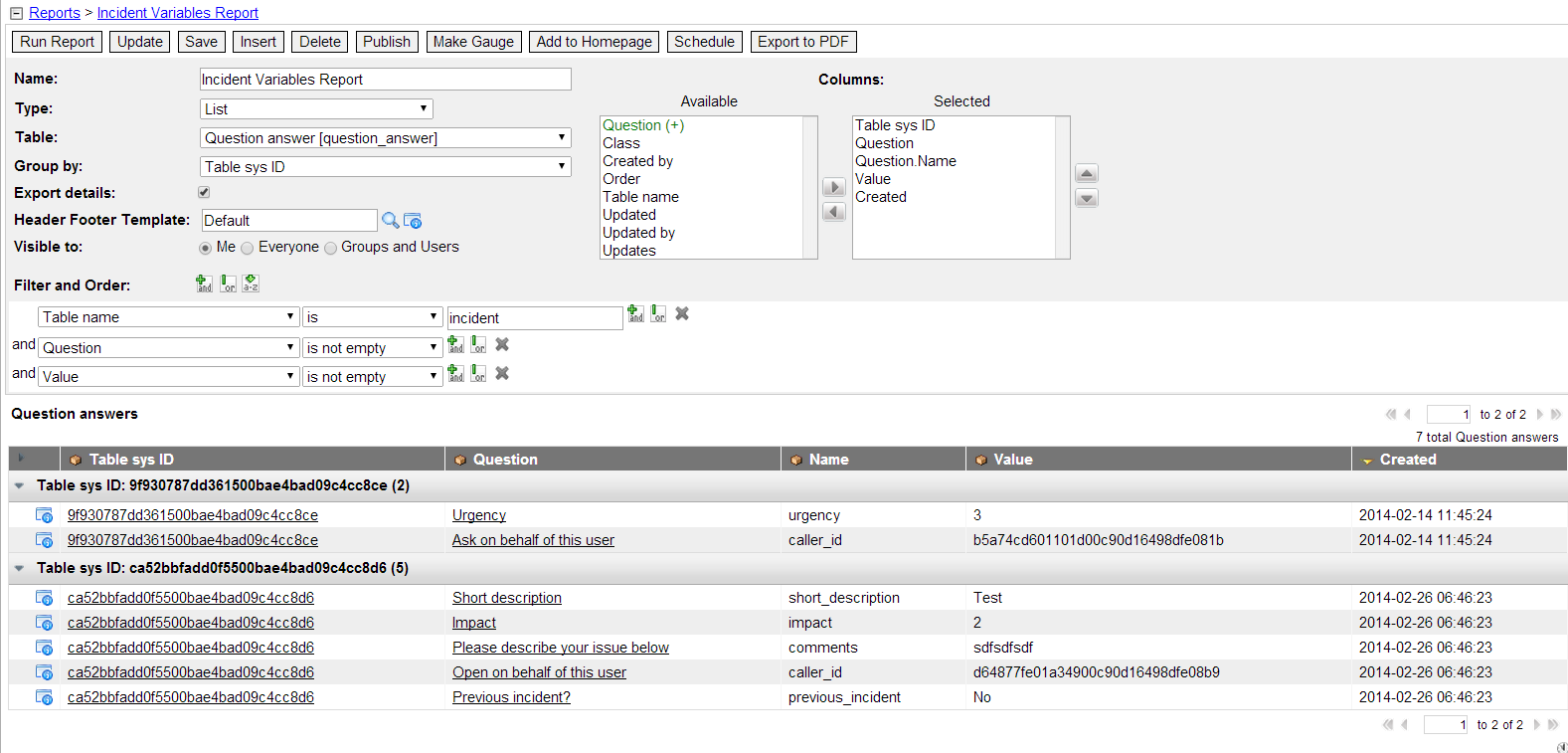Screen dimensions: 1568x753
Task: Add AND filter condition icon beside Filter and Order
Action: coord(204,284)
